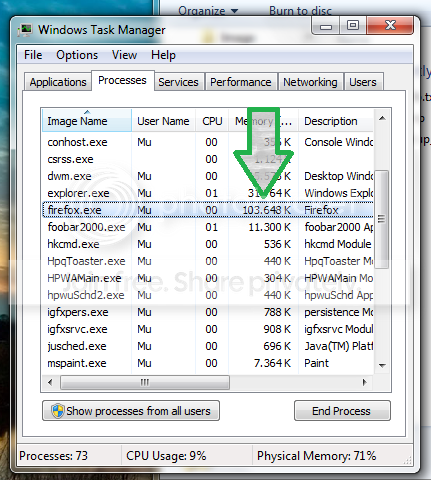The height and width of the screenshot is (480, 431).
Task: Click the Physical Memory: 71% status text
Action: (x=316, y=456)
